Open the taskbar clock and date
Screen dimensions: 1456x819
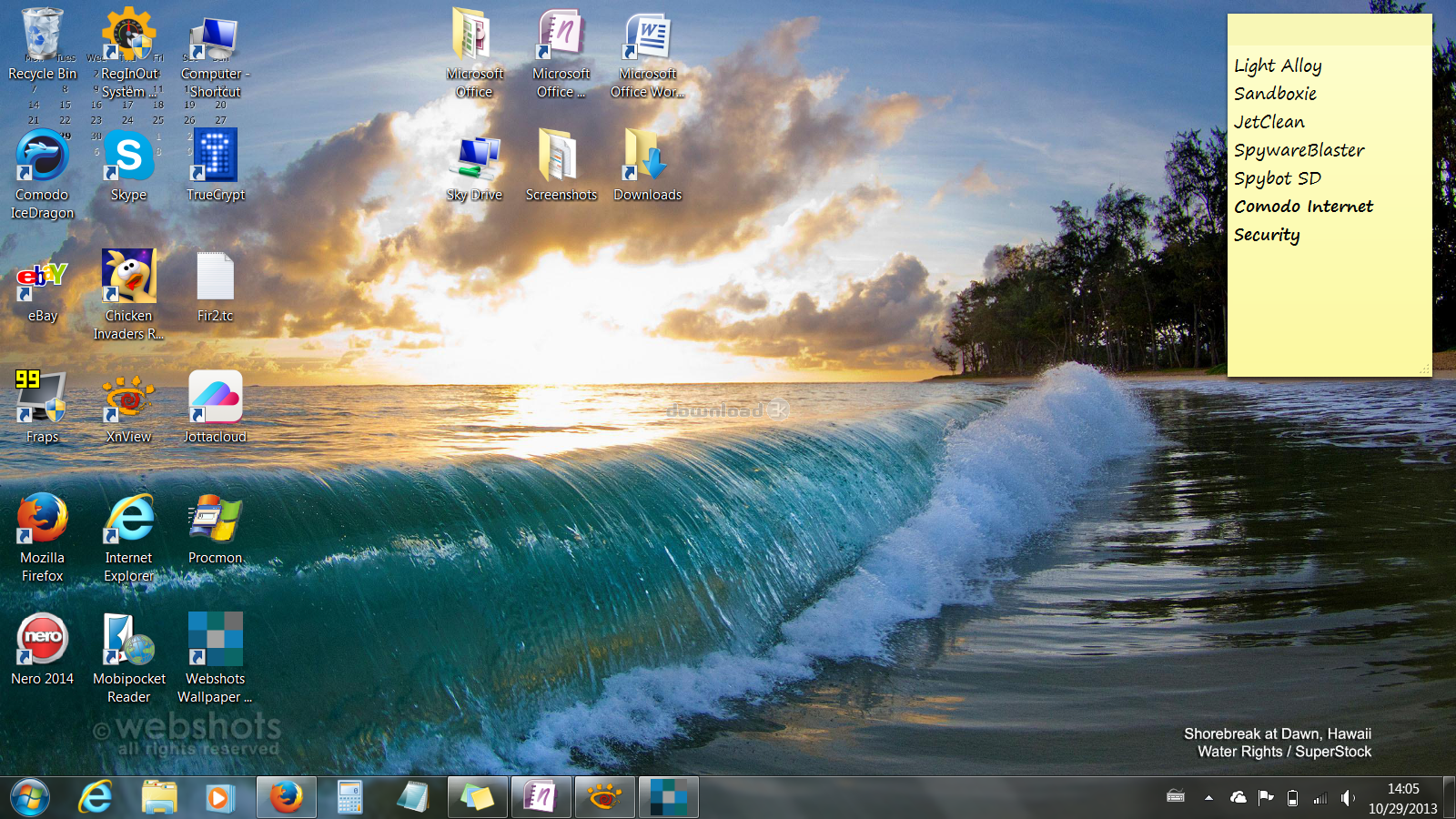[1402, 798]
